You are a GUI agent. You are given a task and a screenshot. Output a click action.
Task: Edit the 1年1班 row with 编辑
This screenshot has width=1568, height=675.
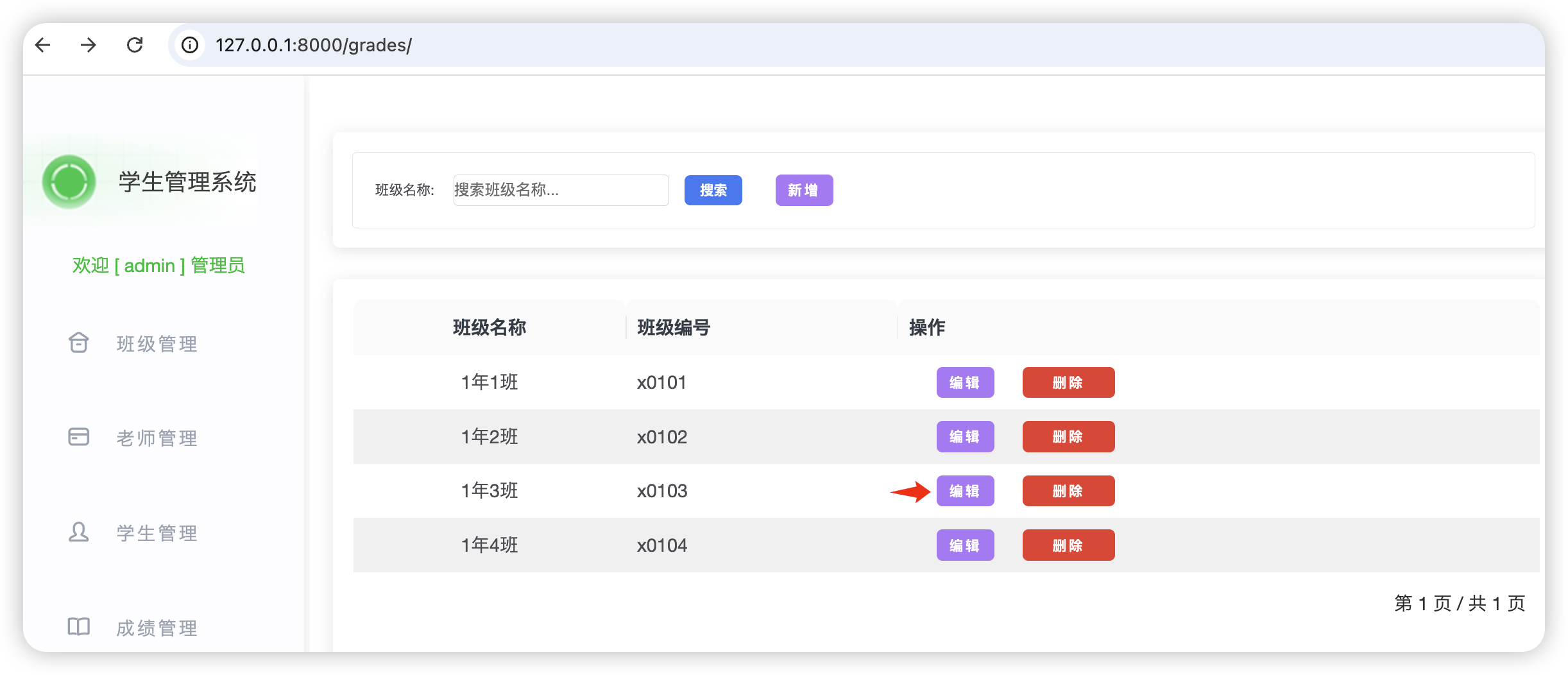965,382
